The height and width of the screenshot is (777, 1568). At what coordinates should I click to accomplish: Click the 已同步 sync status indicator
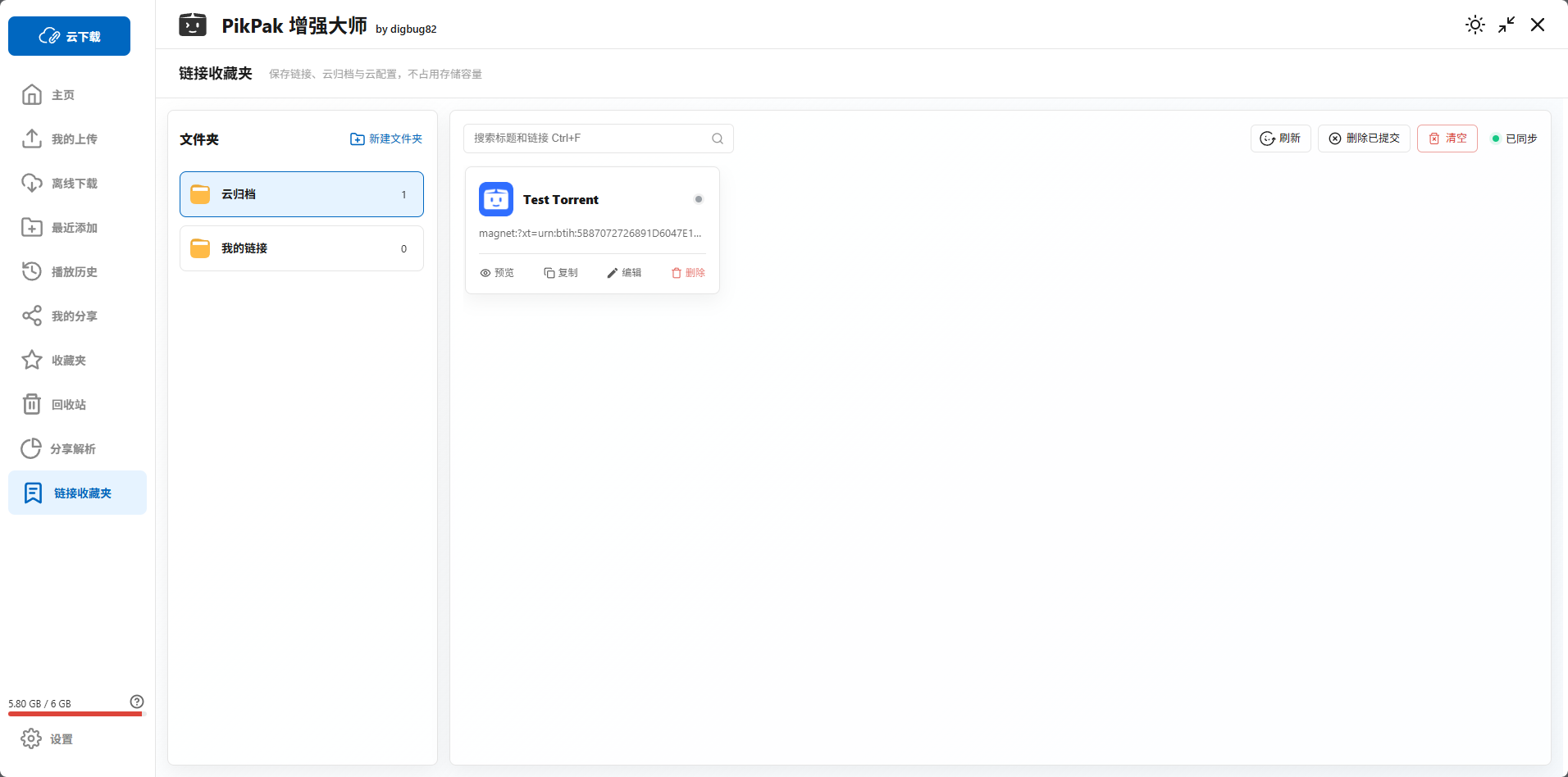pos(1515,139)
